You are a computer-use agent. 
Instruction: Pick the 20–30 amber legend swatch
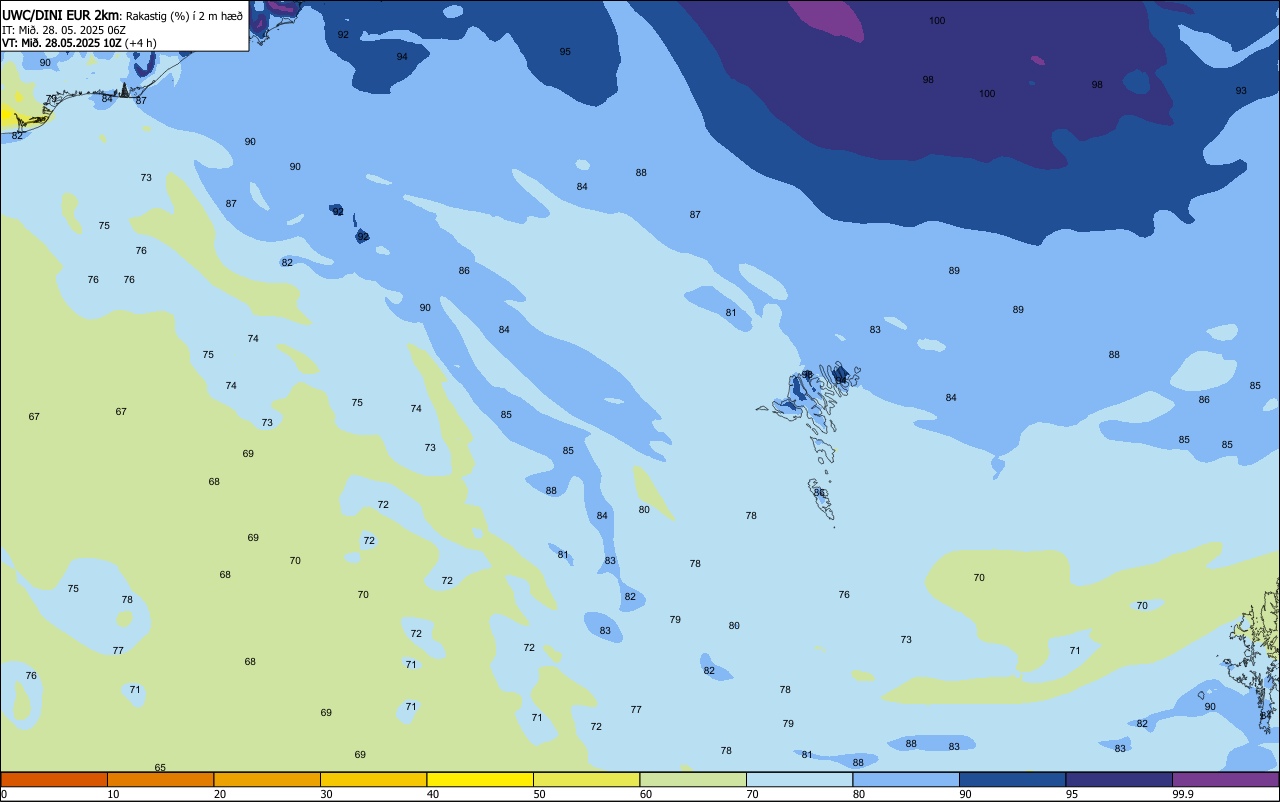point(267,779)
